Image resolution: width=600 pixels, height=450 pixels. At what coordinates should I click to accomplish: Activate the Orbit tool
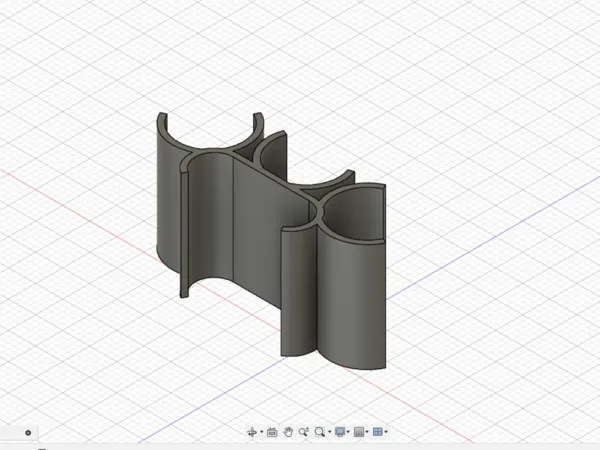[252, 432]
